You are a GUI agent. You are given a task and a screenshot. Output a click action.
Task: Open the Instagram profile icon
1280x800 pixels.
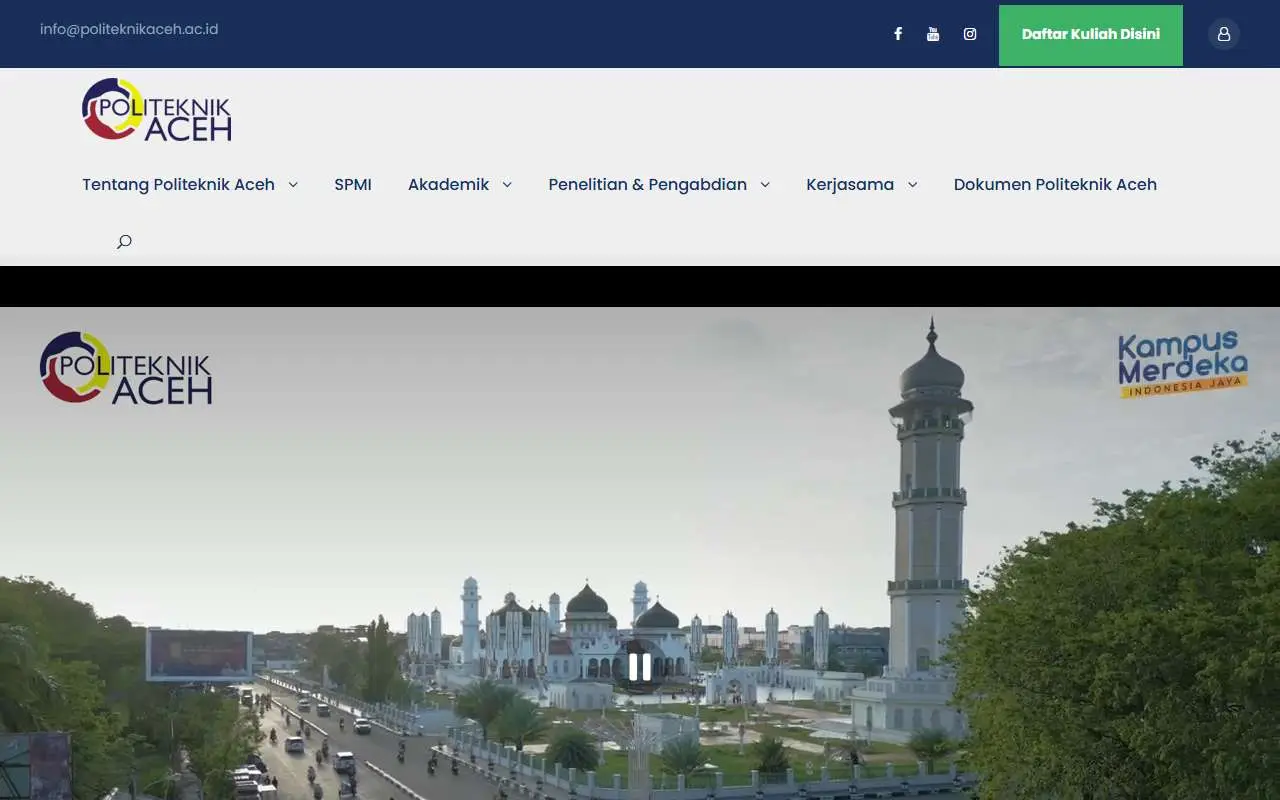[970, 34]
